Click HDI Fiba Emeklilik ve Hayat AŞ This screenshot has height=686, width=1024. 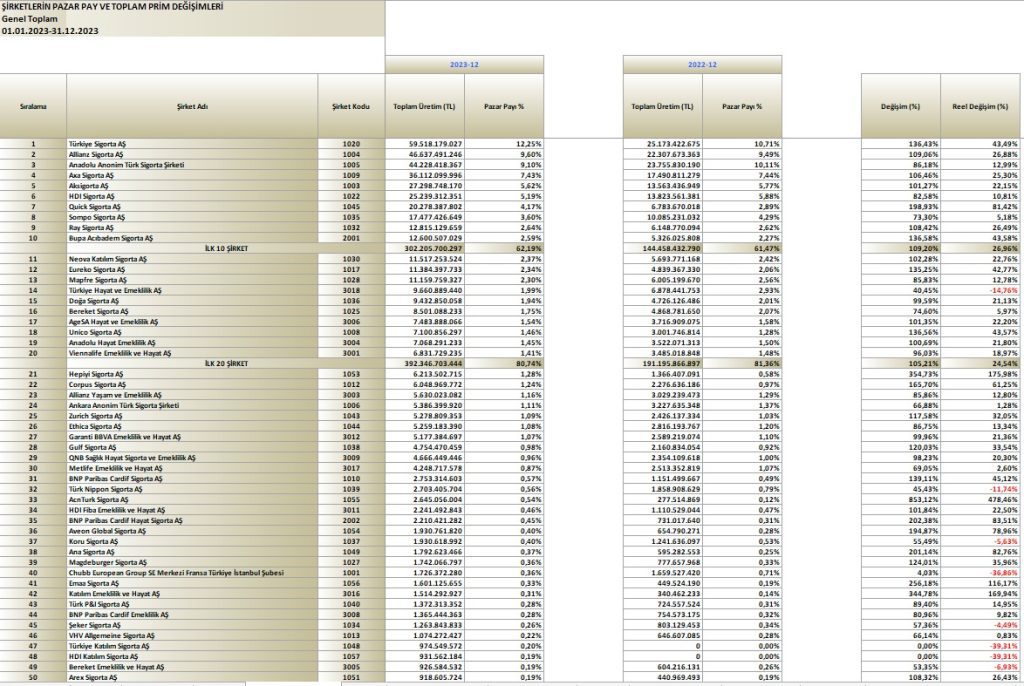pos(117,510)
